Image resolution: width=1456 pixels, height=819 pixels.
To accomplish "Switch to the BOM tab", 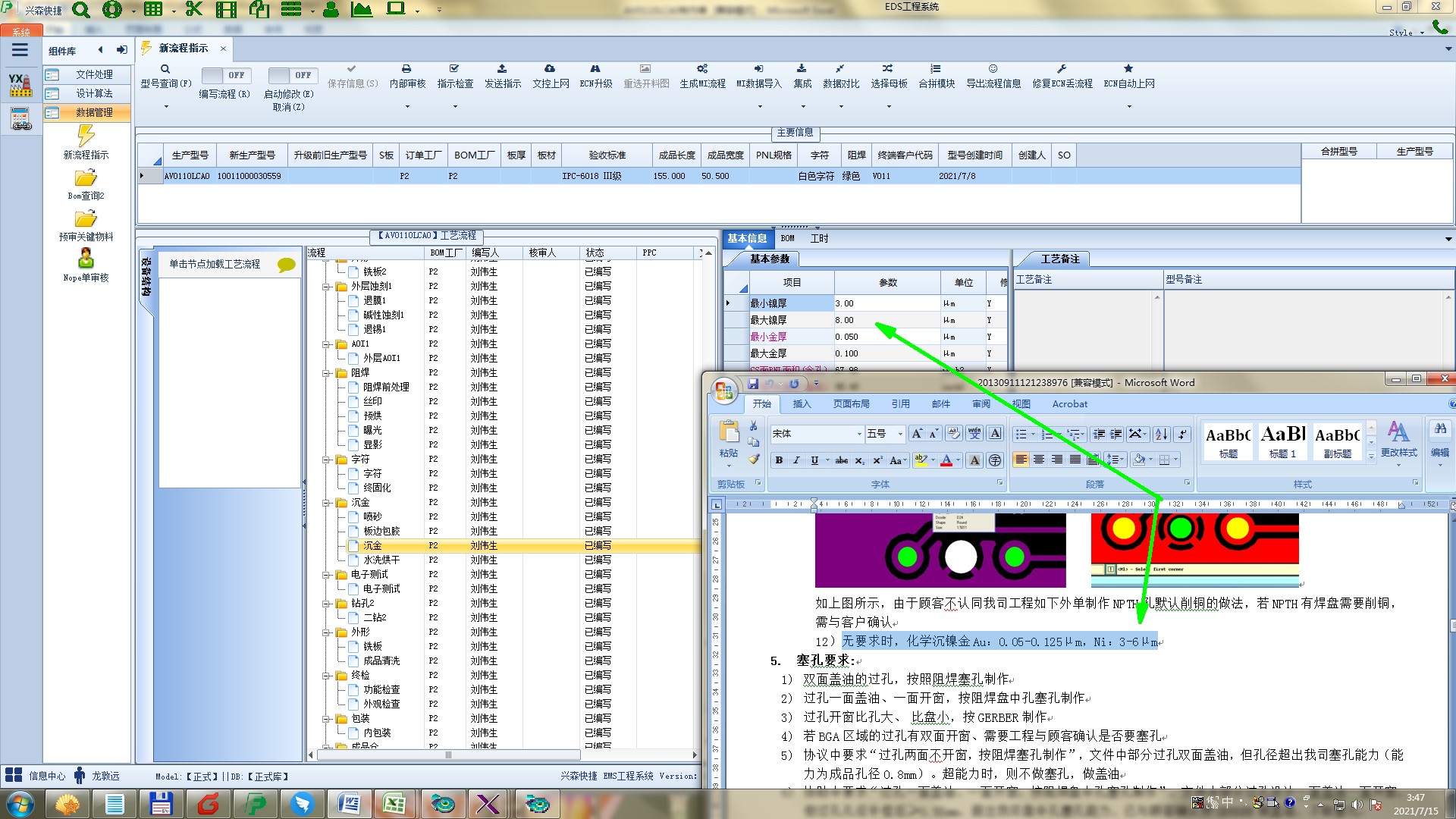I will point(788,239).
